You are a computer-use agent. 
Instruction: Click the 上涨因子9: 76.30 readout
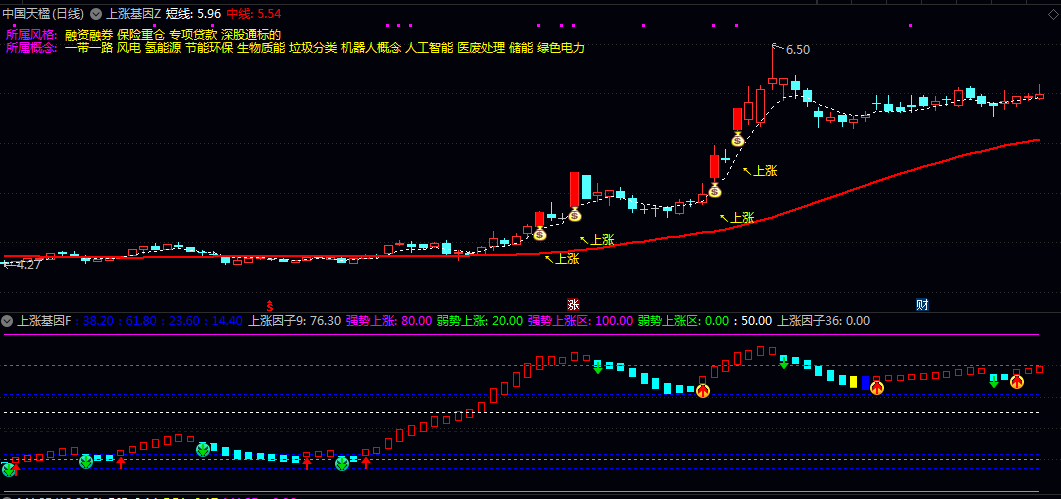(295, 321)
